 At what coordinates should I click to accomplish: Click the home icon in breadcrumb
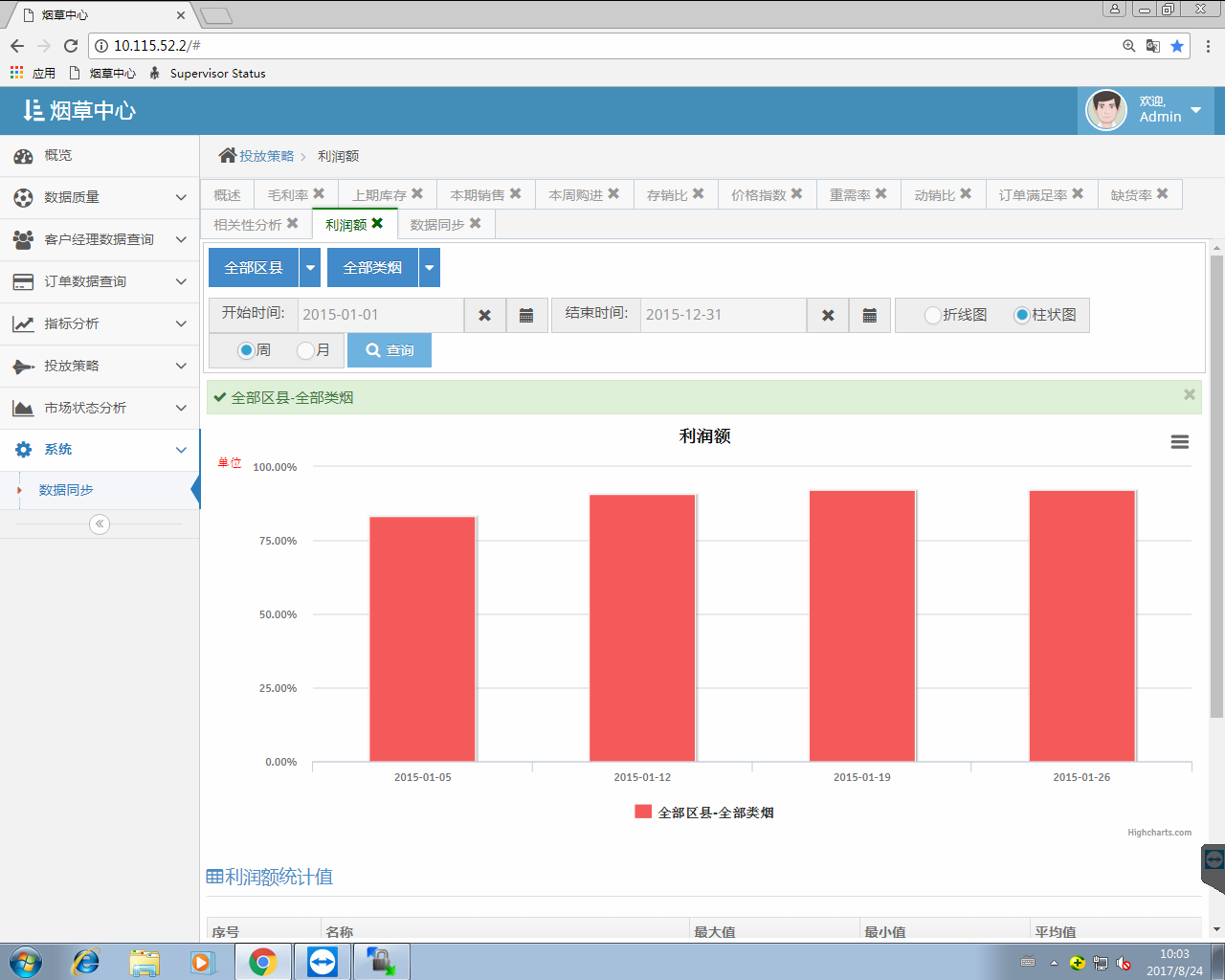pos(227,155)
